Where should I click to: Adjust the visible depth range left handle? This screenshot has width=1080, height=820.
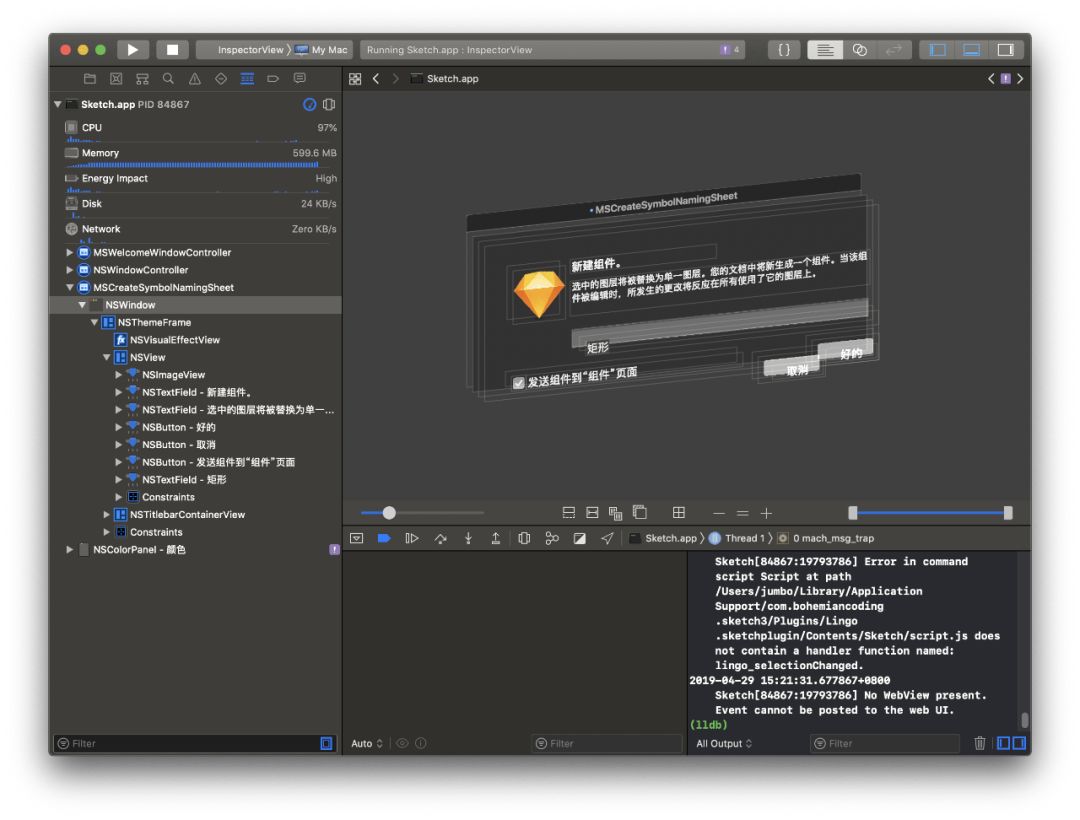coord(853,513)
